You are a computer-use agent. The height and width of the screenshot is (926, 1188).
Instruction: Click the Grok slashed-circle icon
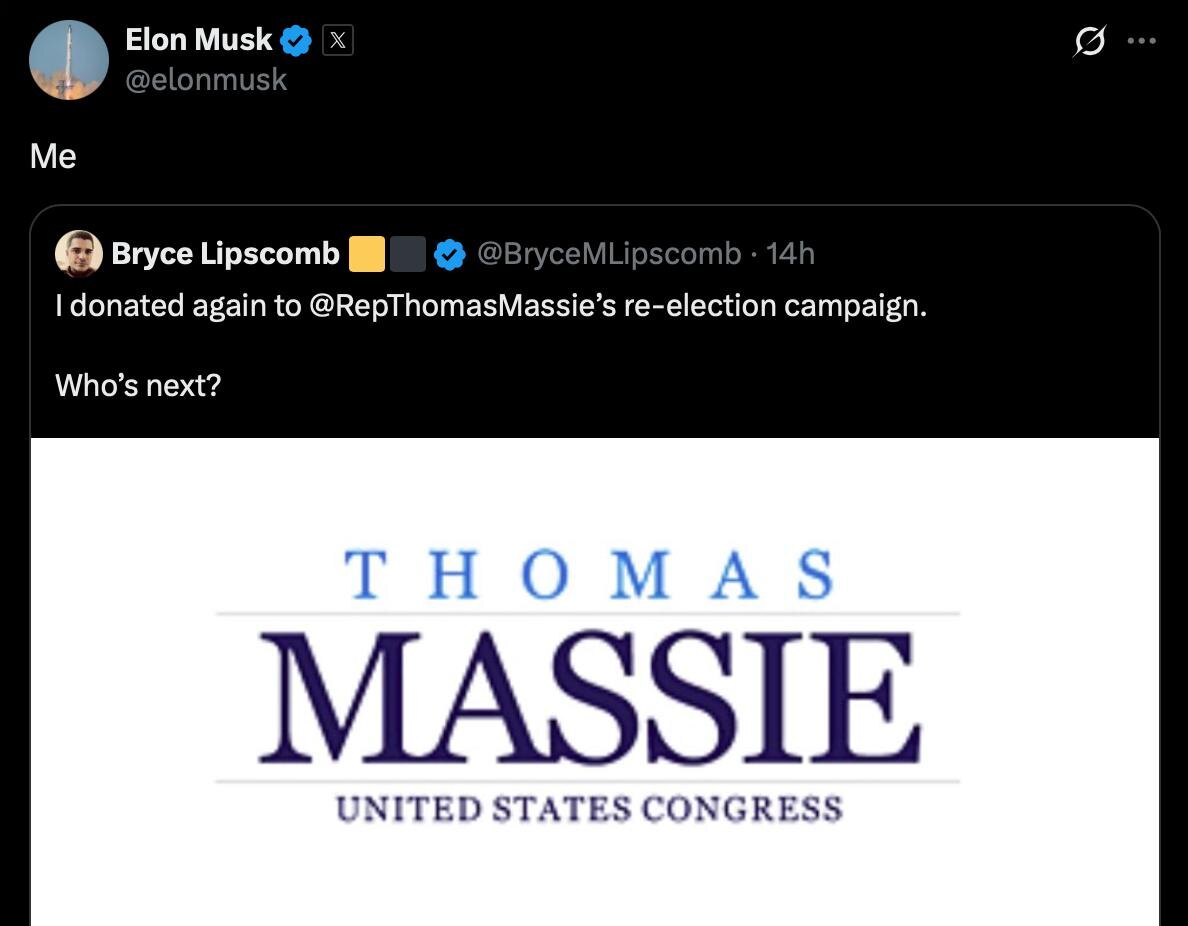coord(1089,42)
